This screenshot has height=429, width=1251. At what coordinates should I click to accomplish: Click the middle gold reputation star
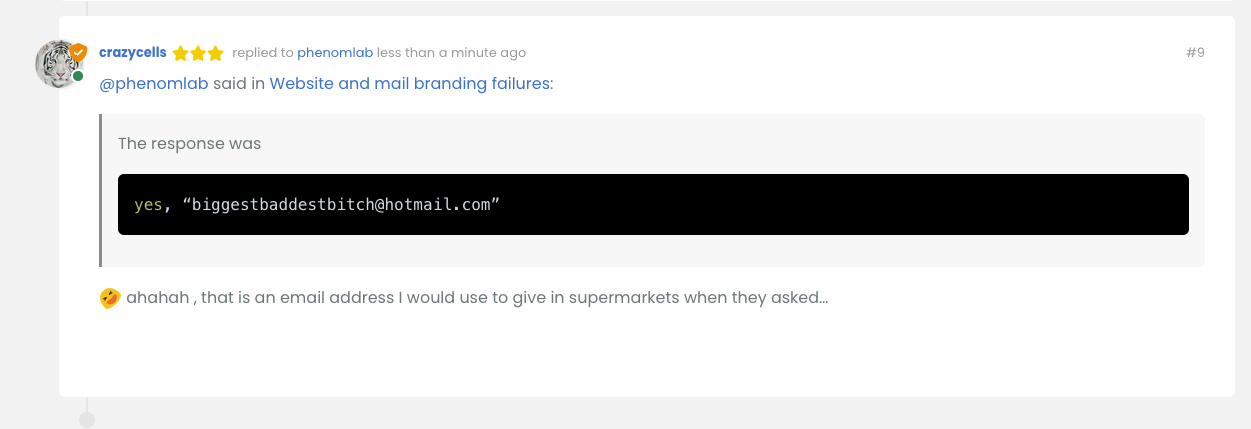(x=198, y=53)
